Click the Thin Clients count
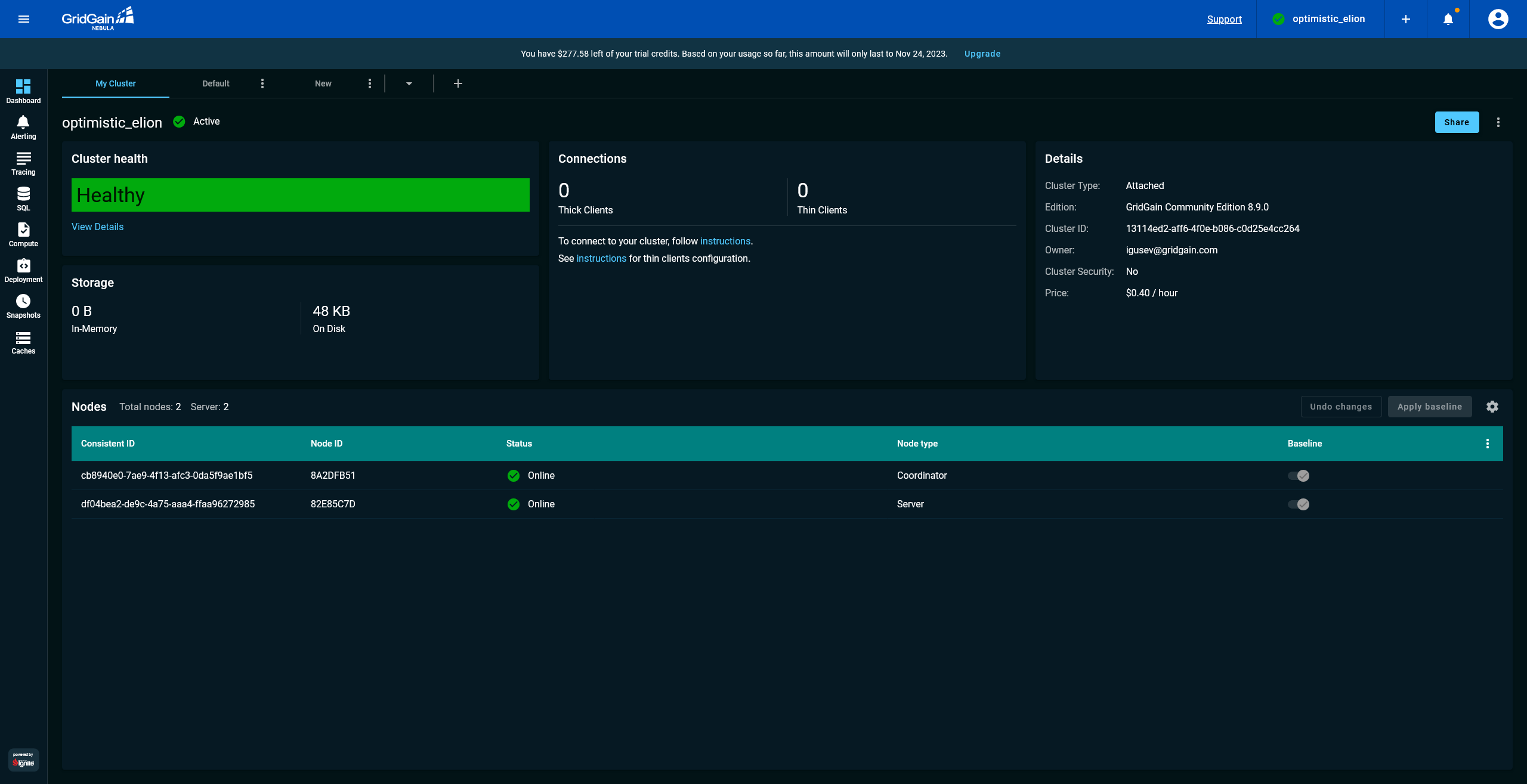 point(803,191)
